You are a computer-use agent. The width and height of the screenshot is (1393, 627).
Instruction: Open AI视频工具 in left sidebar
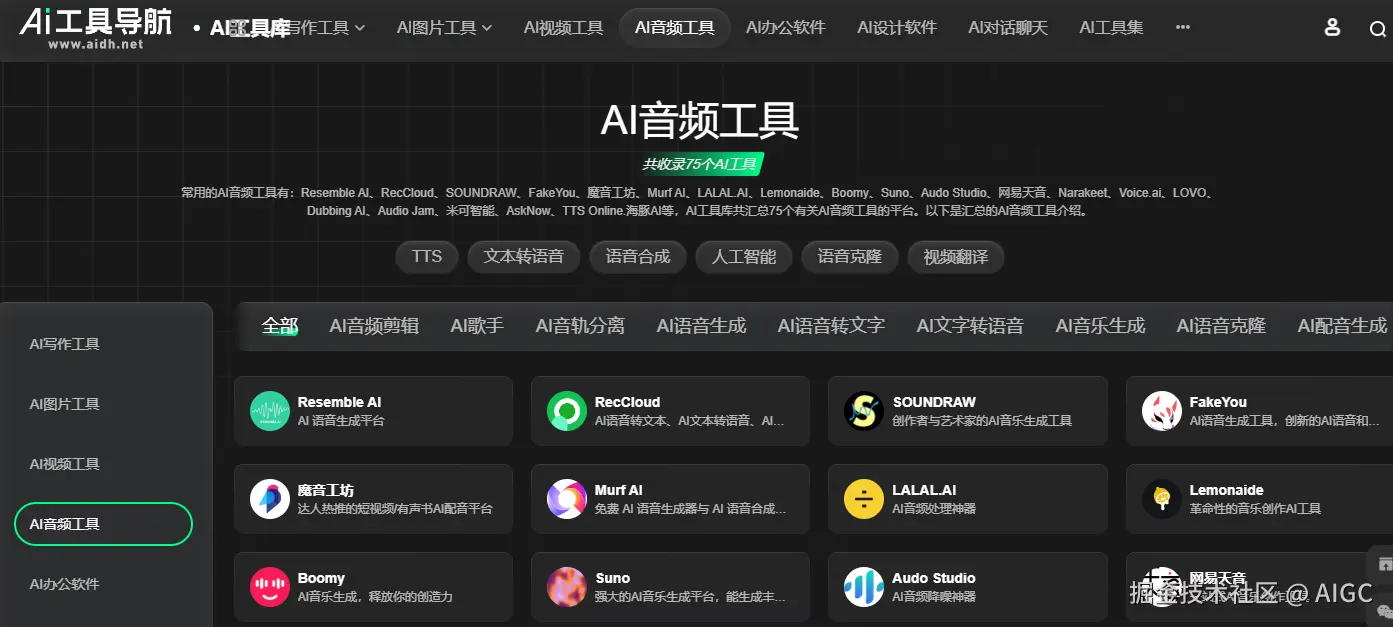coord(65,464)
